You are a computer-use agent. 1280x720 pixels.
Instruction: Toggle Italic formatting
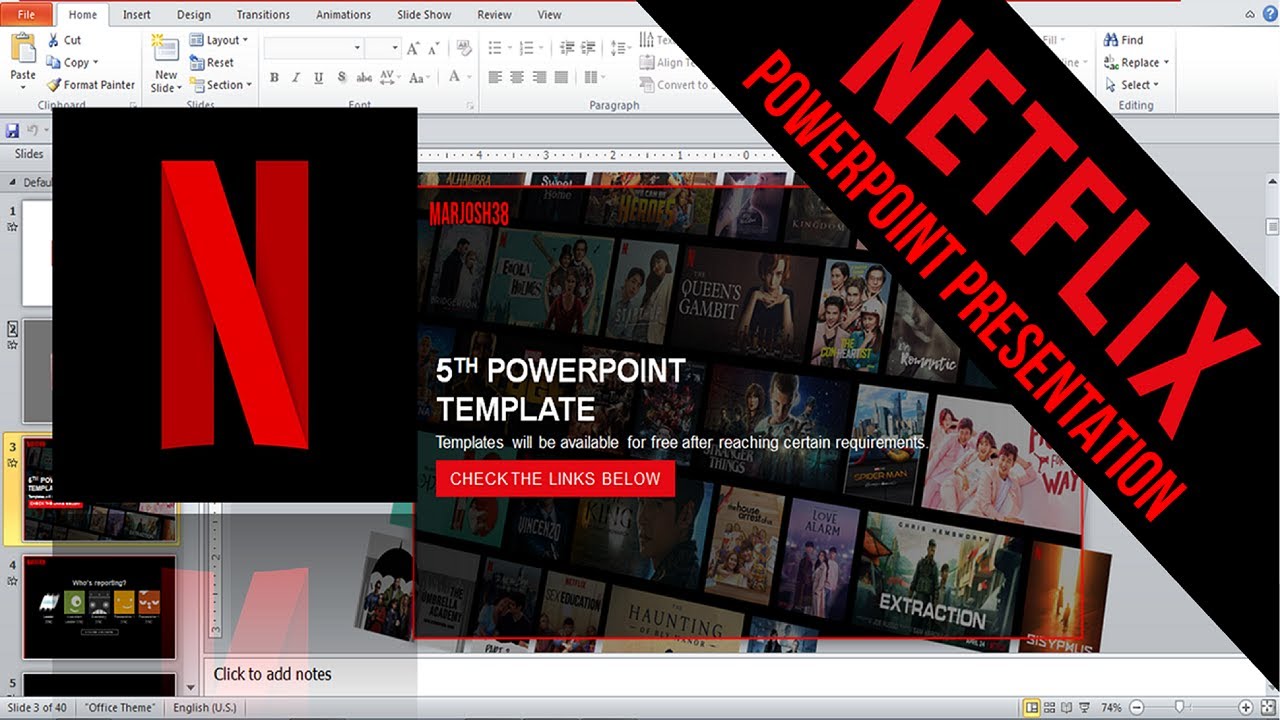click(x=296, y=77)
